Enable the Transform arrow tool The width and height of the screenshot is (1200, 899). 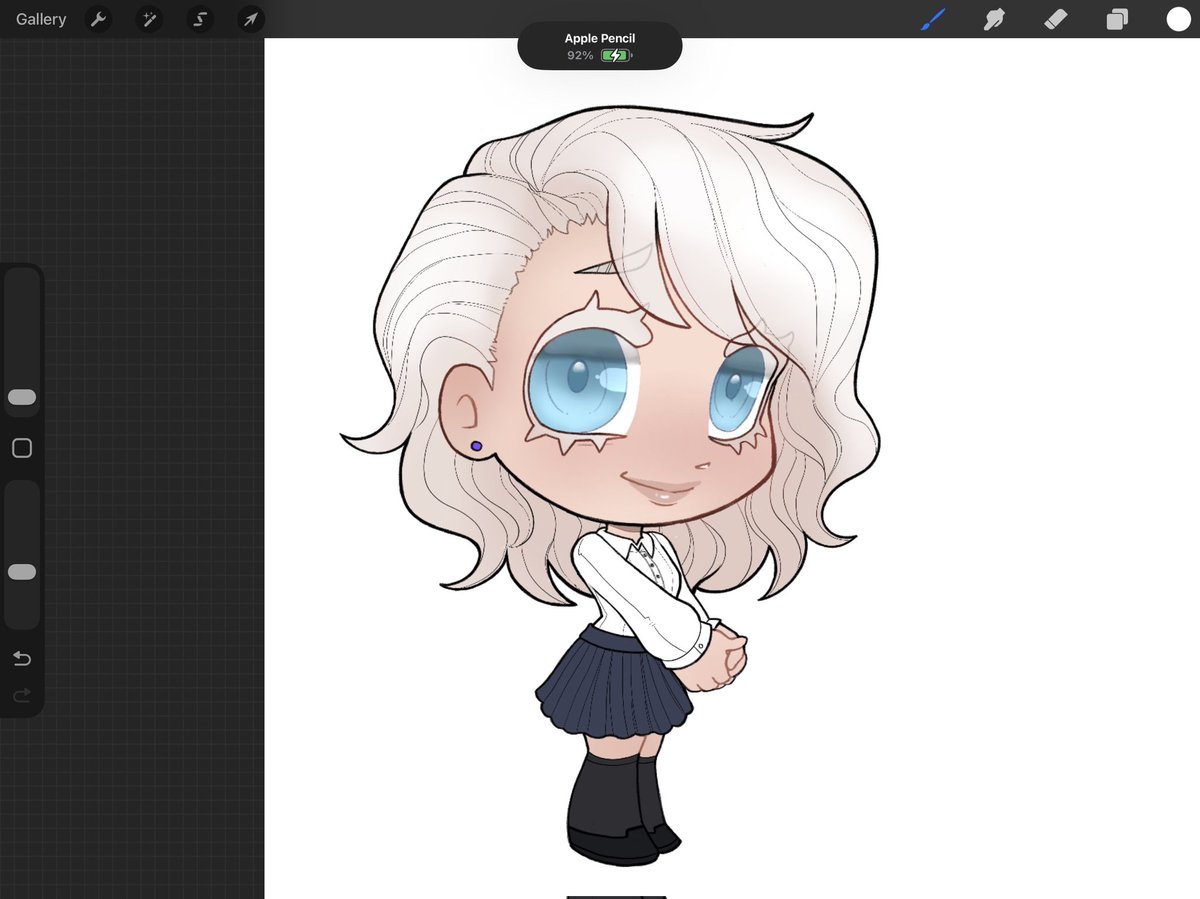pos(250,19)
